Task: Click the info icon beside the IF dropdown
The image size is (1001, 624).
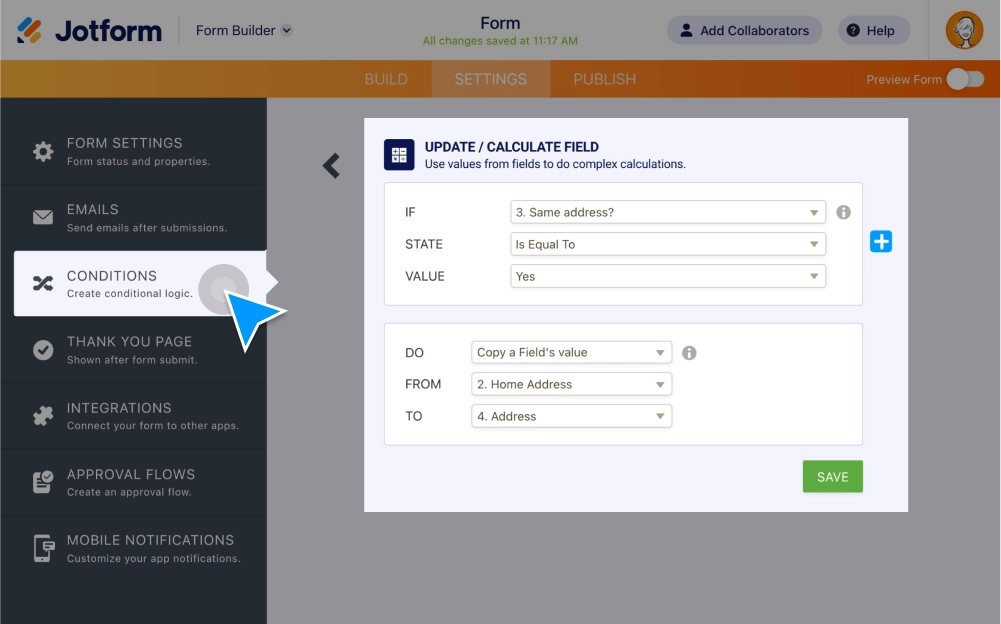Action: (845, 212)
